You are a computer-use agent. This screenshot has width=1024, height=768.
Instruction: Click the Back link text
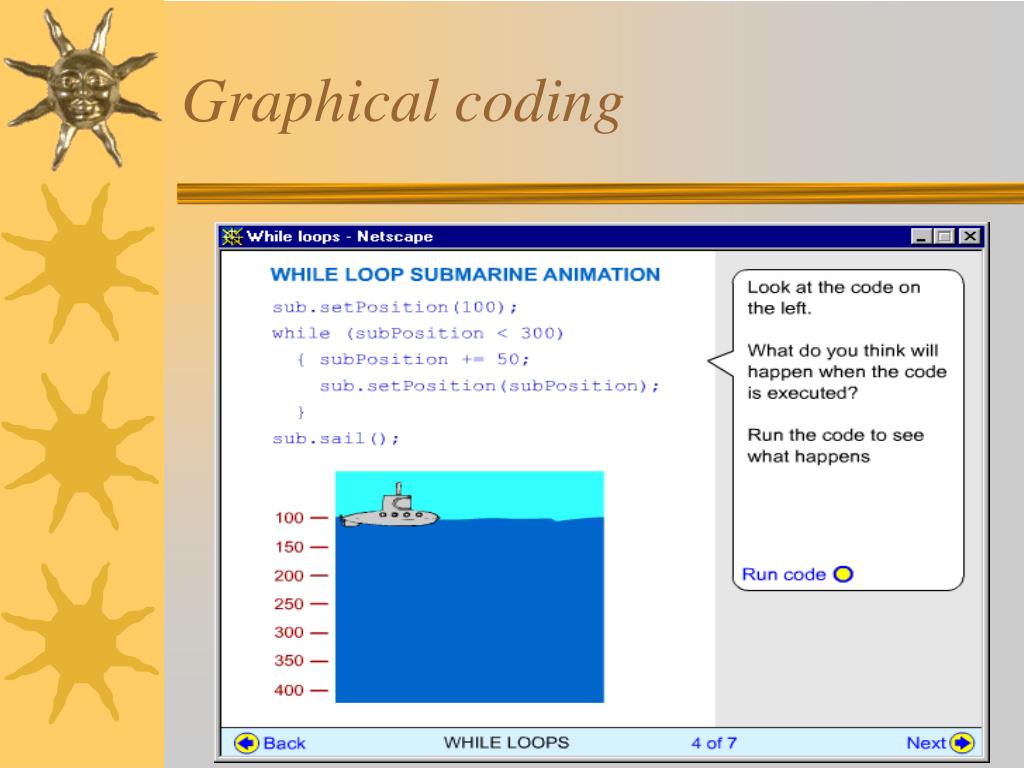pyautogui.click(x=284, y=743)
